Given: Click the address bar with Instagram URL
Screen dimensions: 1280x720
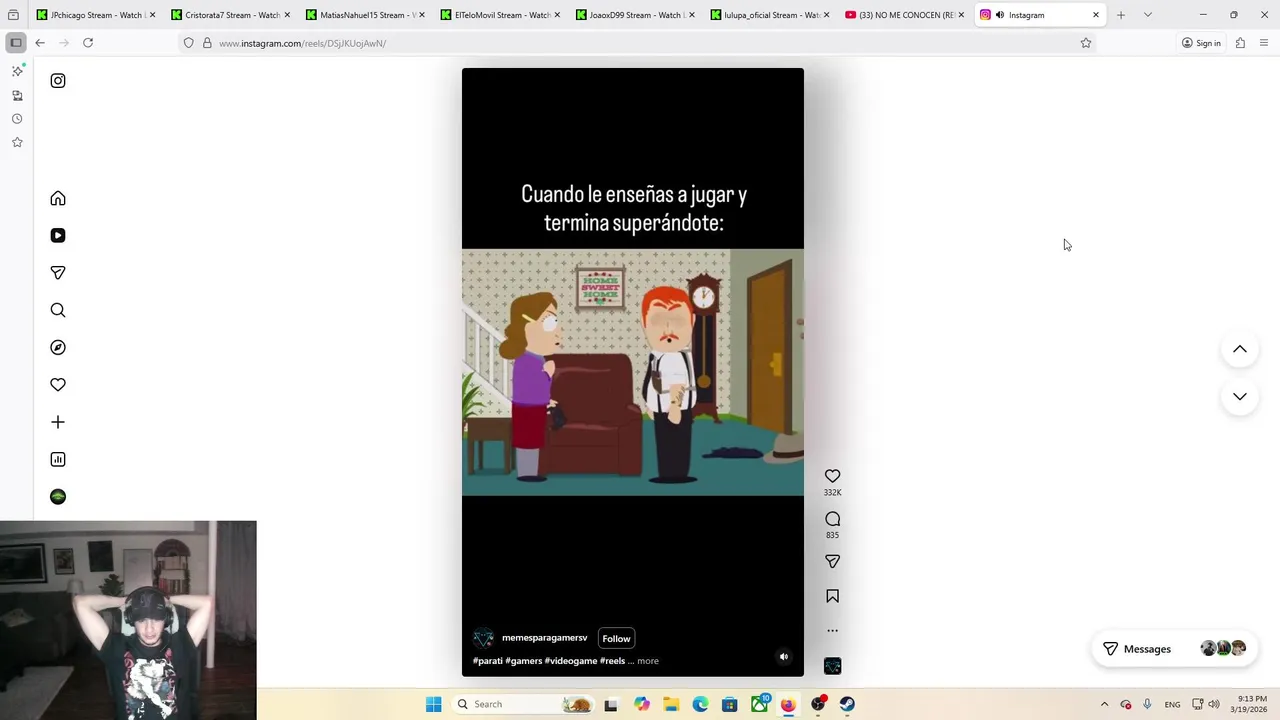Looking at the screenshot, I should [x=640, y=43].
